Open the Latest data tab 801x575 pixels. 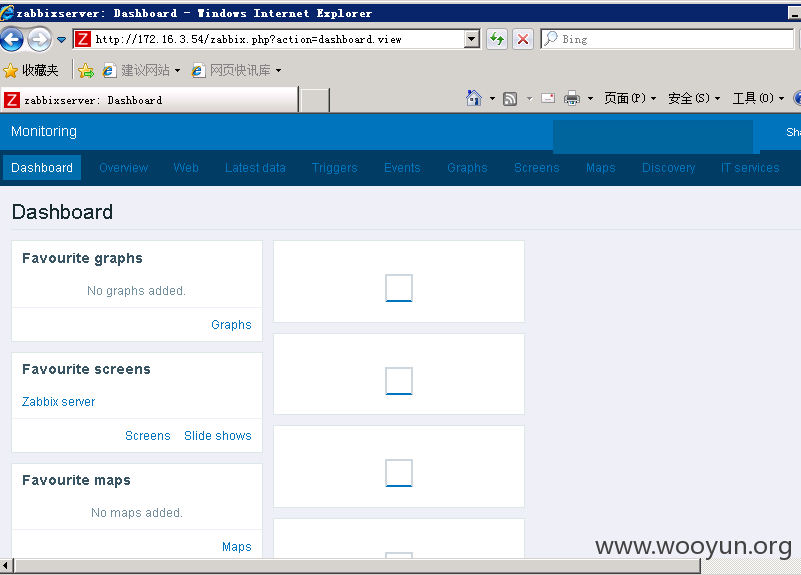click(255, 167)
